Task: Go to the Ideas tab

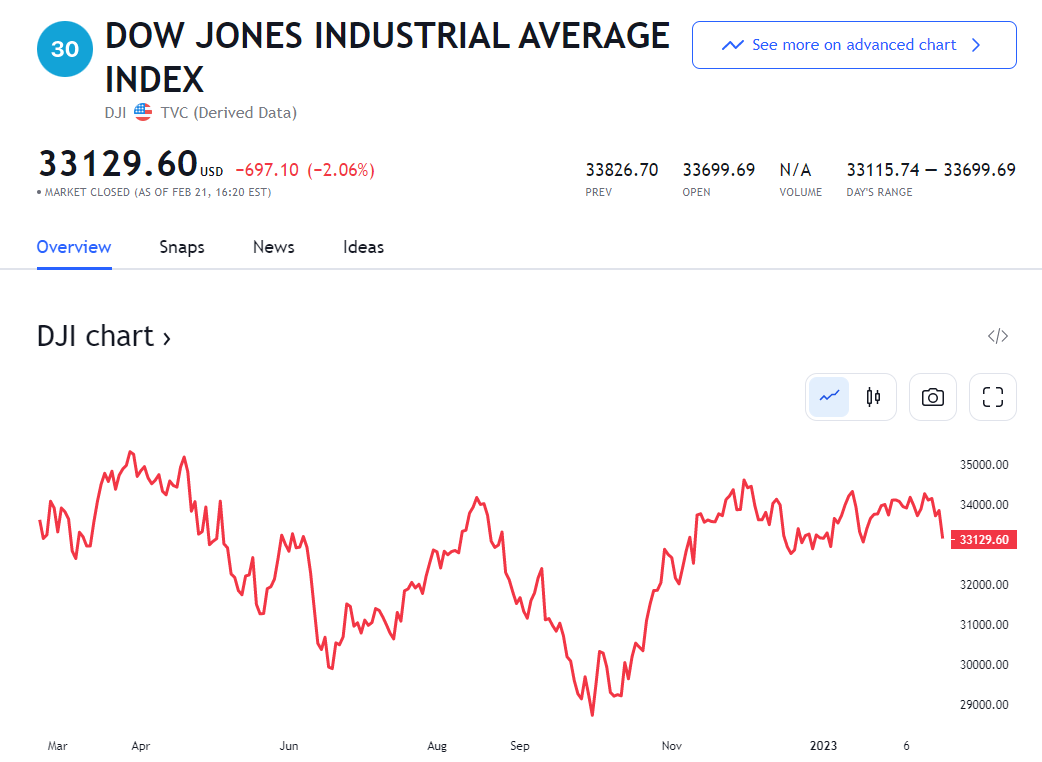Action: click(x=363, y=247)
